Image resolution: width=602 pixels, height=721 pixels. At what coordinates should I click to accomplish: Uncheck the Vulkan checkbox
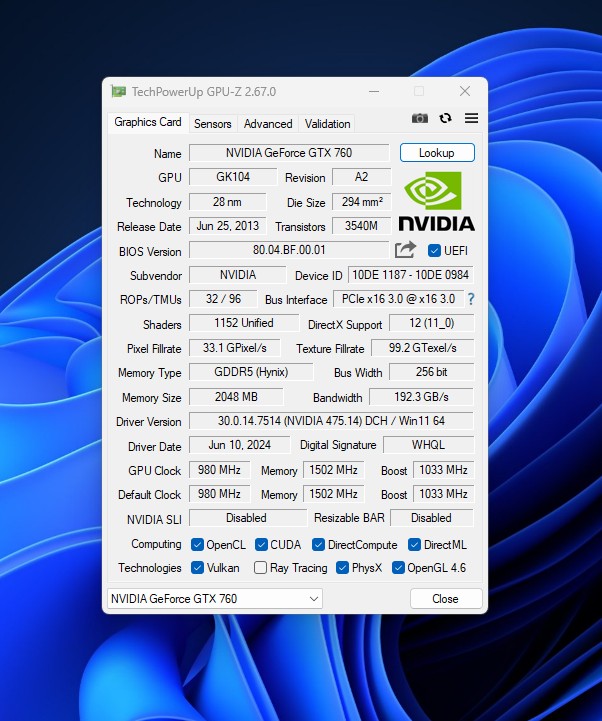[x=198, y=568]
